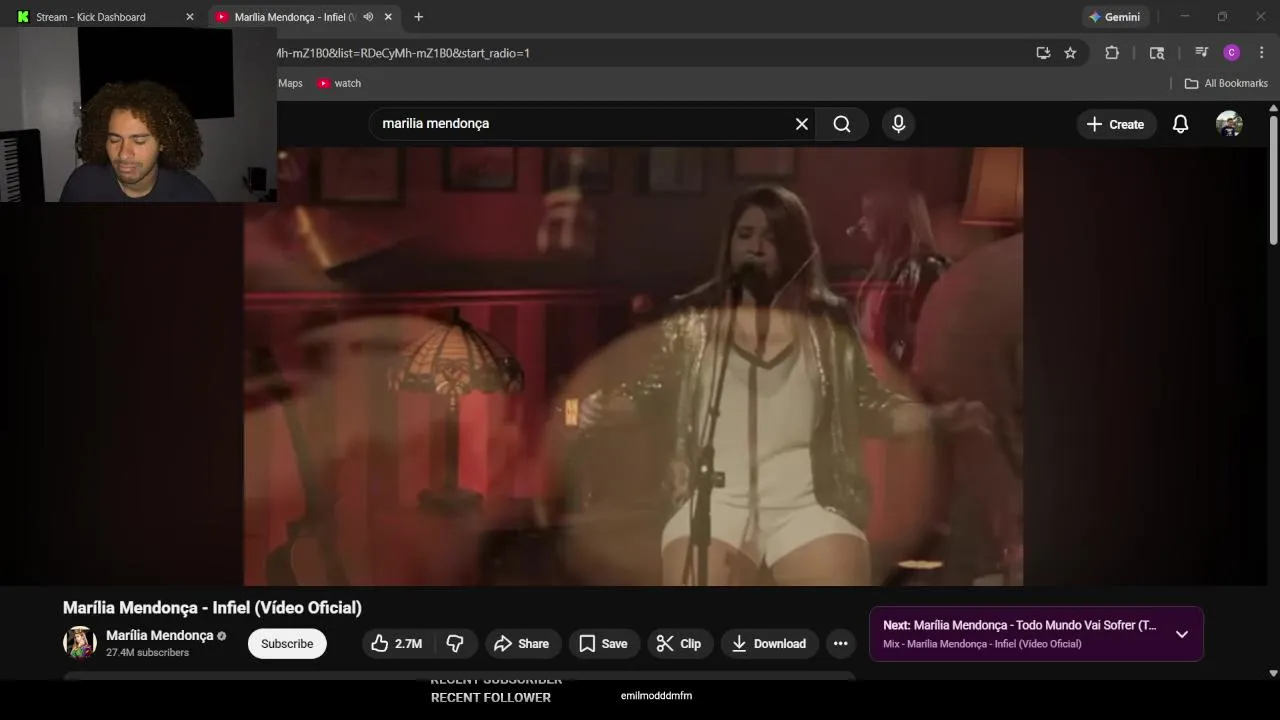This screenshot has width=1280, height=720.
Task: Expand the Next mix playlist chevron
Action: click(x=1182, y=634)
